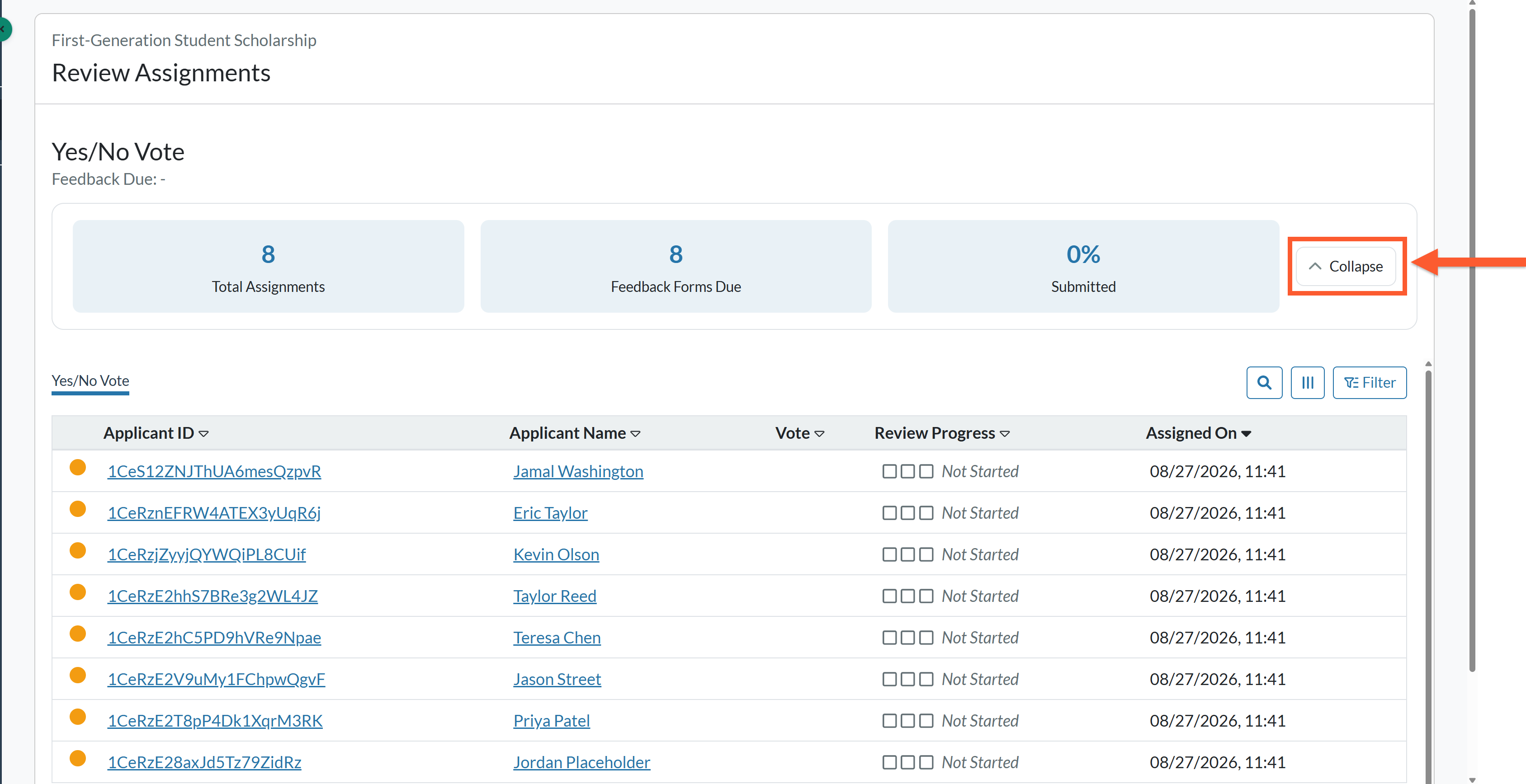Click the Filter icon button
1526x784 pixels.
1369,383
